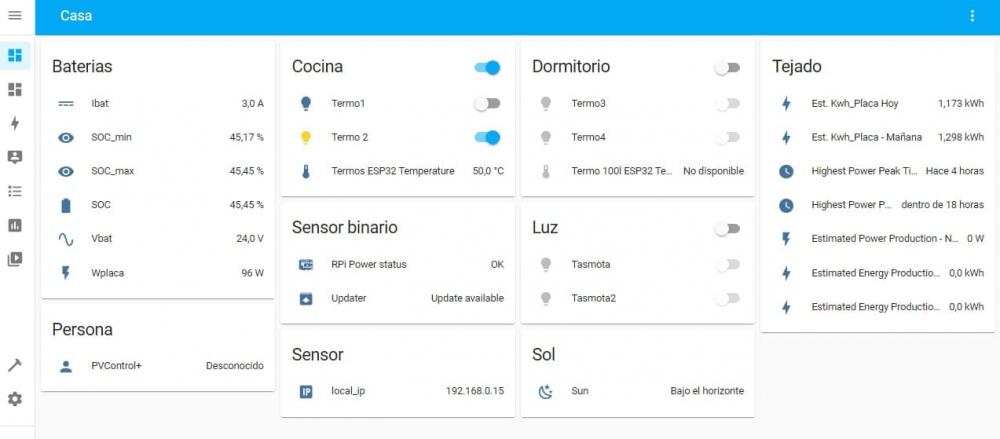Viewport: 1000px width, 439px height.
Task: Select the Casa dashboard tab
Action: tap(76, 16)
